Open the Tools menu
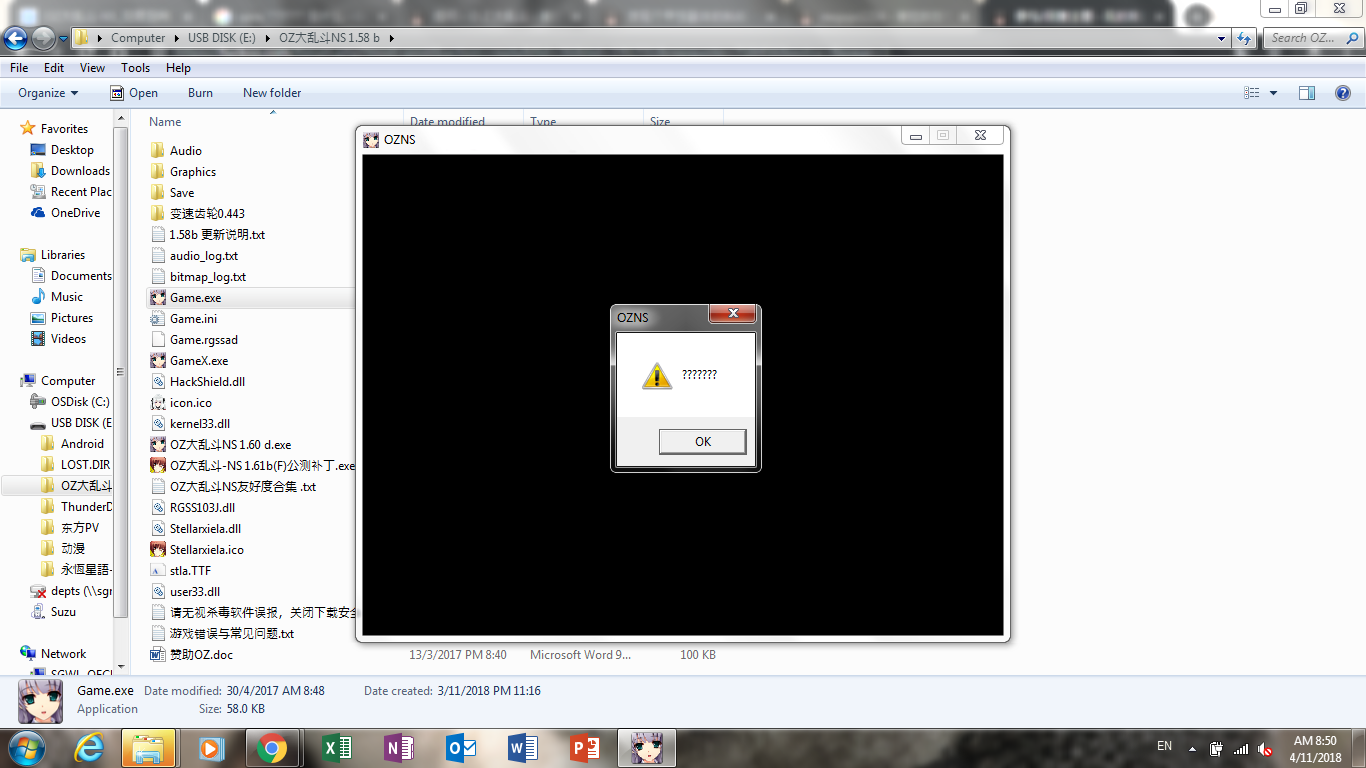 135,68
